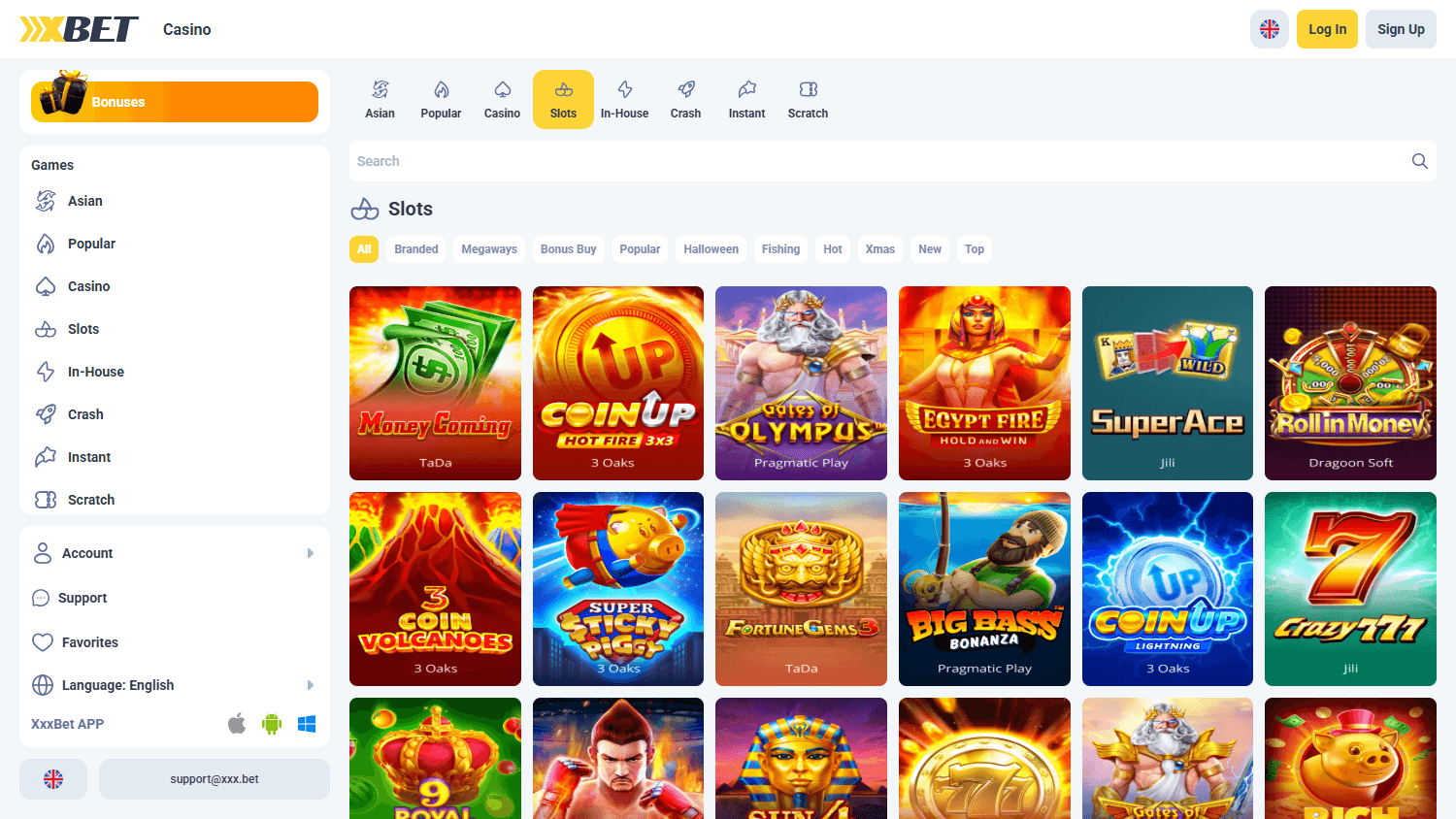This screenshot has width=1456, height=819.
Task: Open the Asian category in top bar
Action: [380, 99]
